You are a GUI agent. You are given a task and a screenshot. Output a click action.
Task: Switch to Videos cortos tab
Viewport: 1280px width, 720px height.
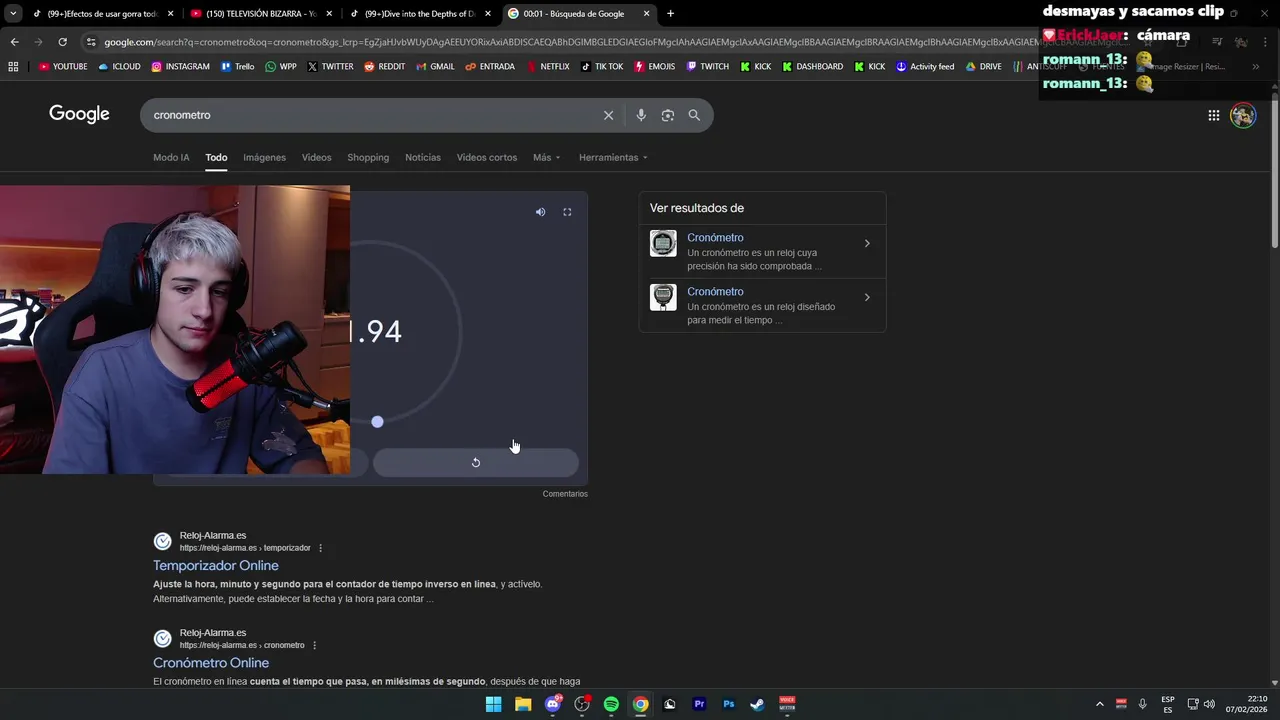tap(487, 157)
